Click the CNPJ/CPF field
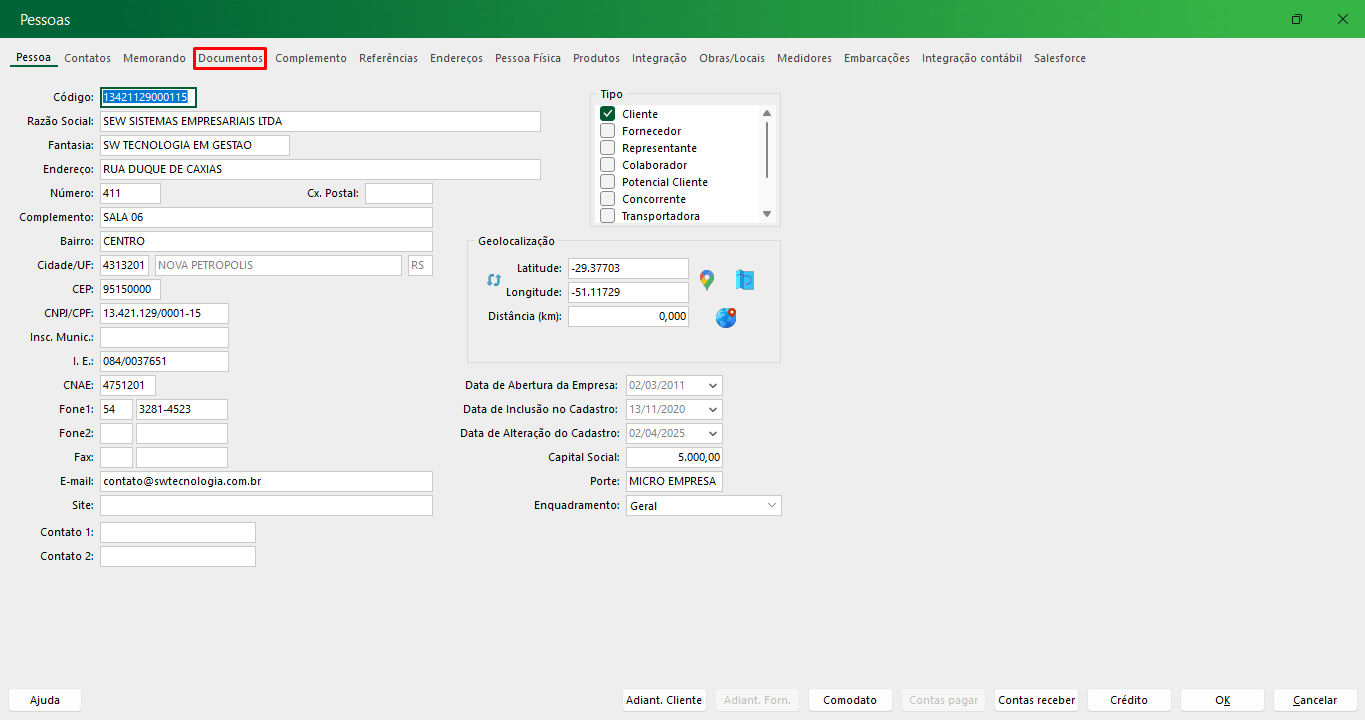The height and width of the screenshot is (720, 1365). tap(164, 313)
